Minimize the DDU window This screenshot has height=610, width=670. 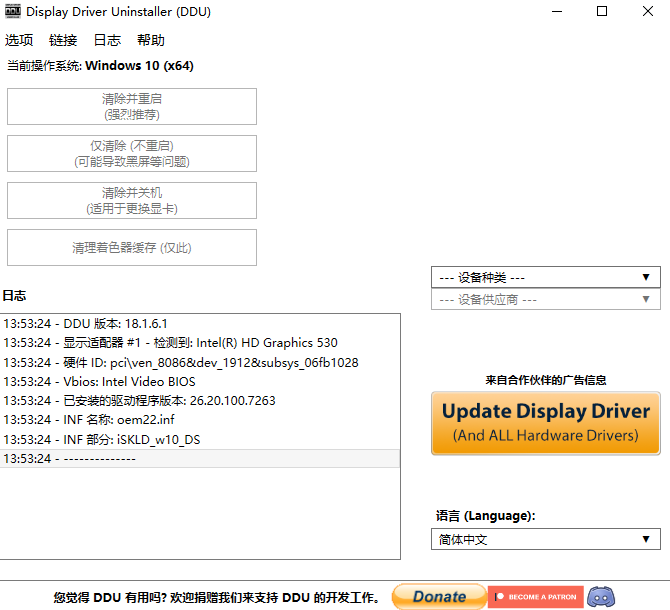click(557, 12)
